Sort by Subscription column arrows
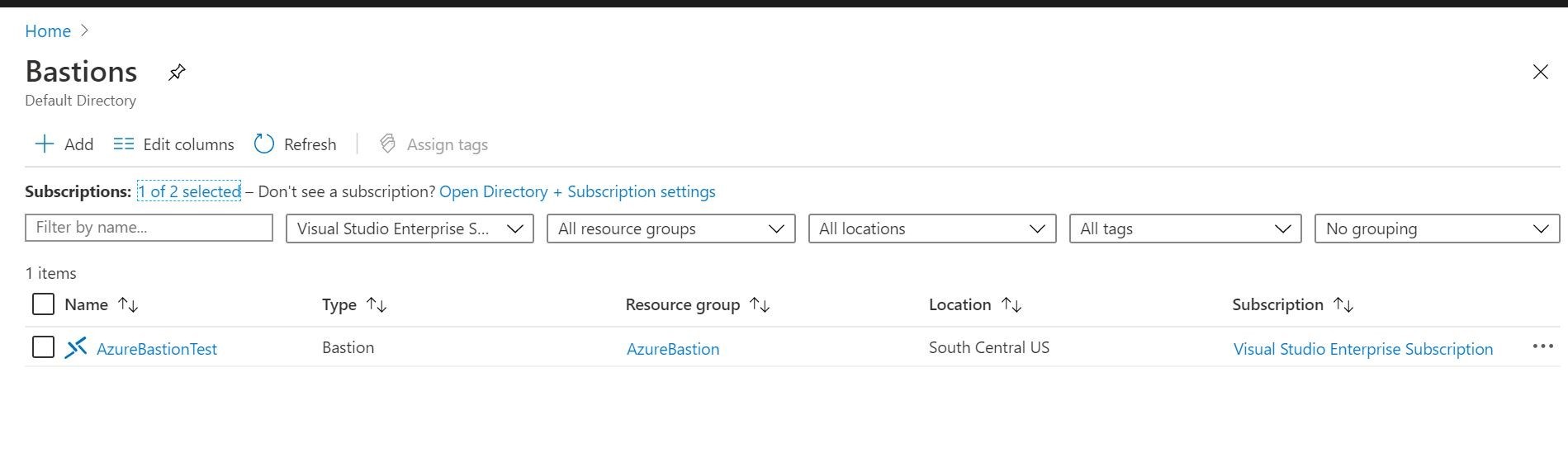Screen dimensions: 1568x457 pos(1343,305)
